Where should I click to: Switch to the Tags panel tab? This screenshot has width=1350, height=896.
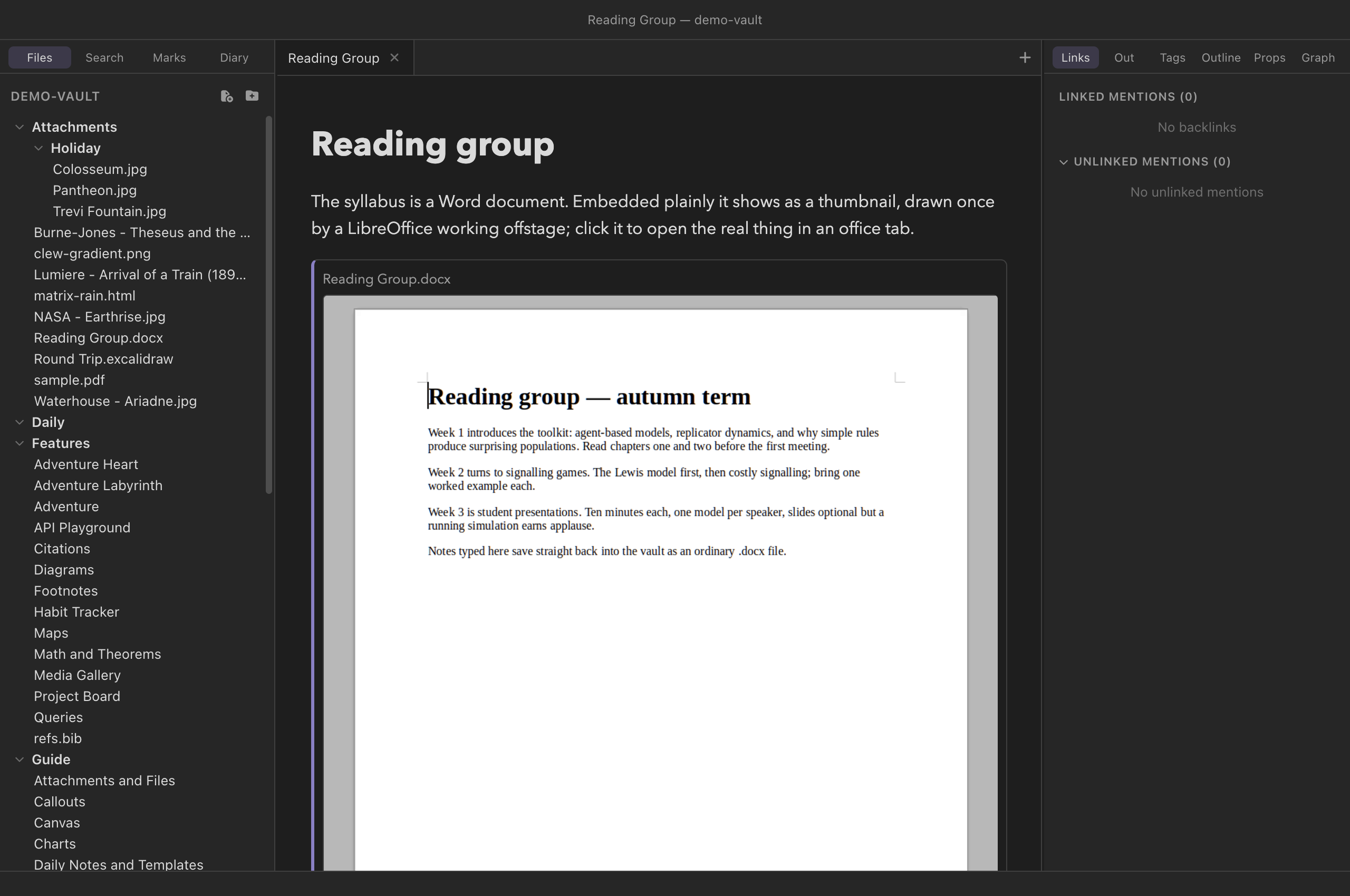pos(1172,58)
